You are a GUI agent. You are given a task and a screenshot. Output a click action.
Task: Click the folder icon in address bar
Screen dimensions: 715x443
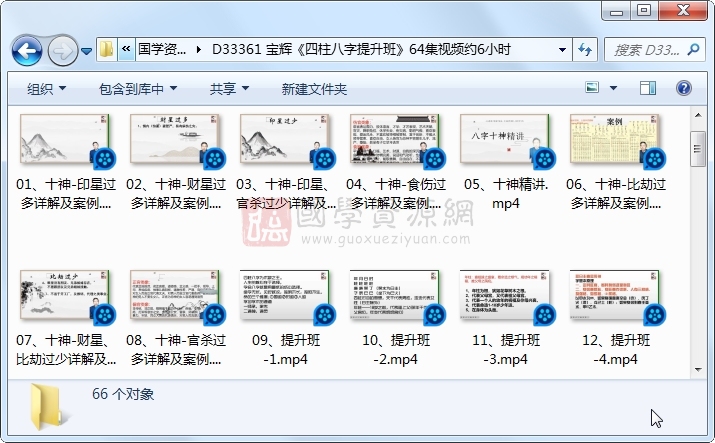tap(106, 49)
